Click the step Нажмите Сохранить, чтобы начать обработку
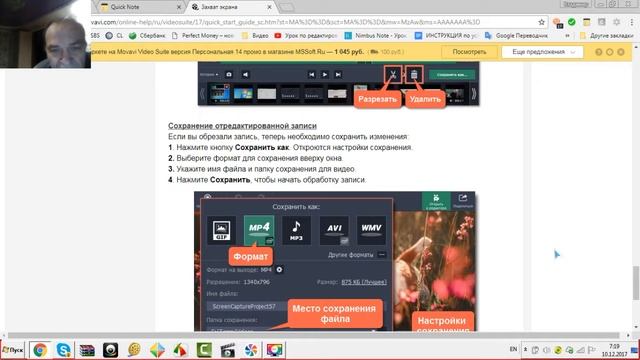The width and height of the screenshot is (640, 360). click(x=267, y=180)
